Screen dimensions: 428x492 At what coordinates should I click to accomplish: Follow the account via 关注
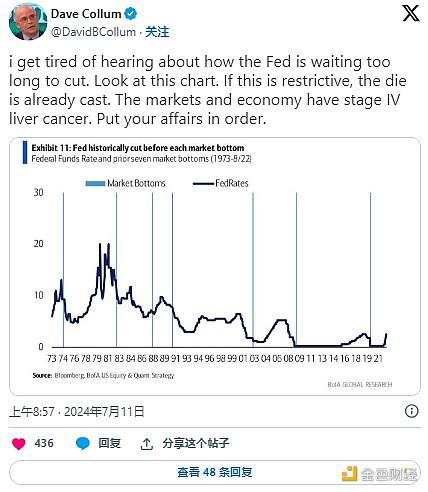pyautogui.click(x=157, y=32)
